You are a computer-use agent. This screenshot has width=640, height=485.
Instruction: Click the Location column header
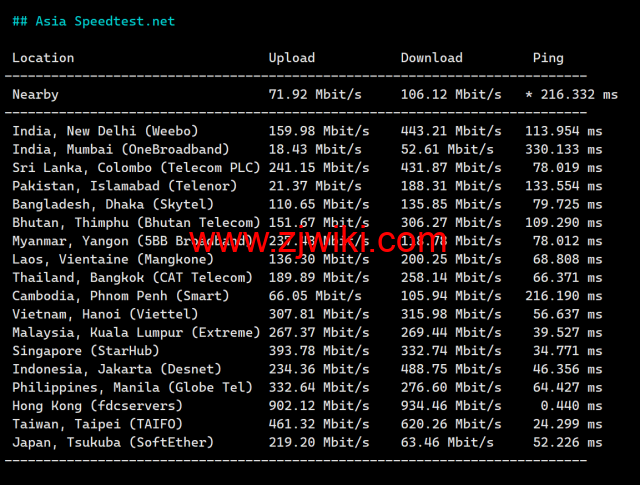(x=43, y=58)
